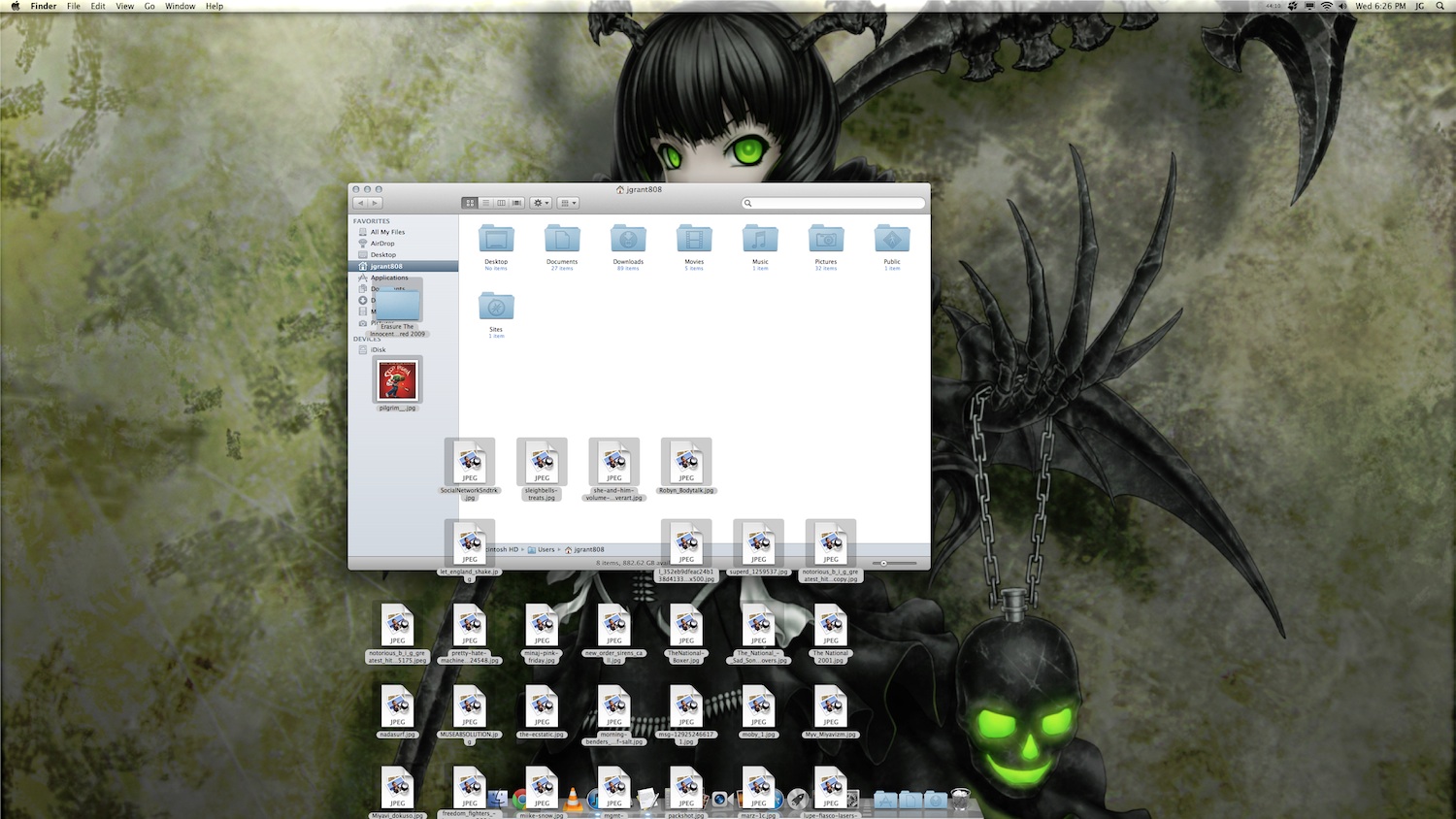Select the SocialNetworkSndtrk.jpg file icon
Viewport: 1456px width, 819px height.
[x=470, y=462]
